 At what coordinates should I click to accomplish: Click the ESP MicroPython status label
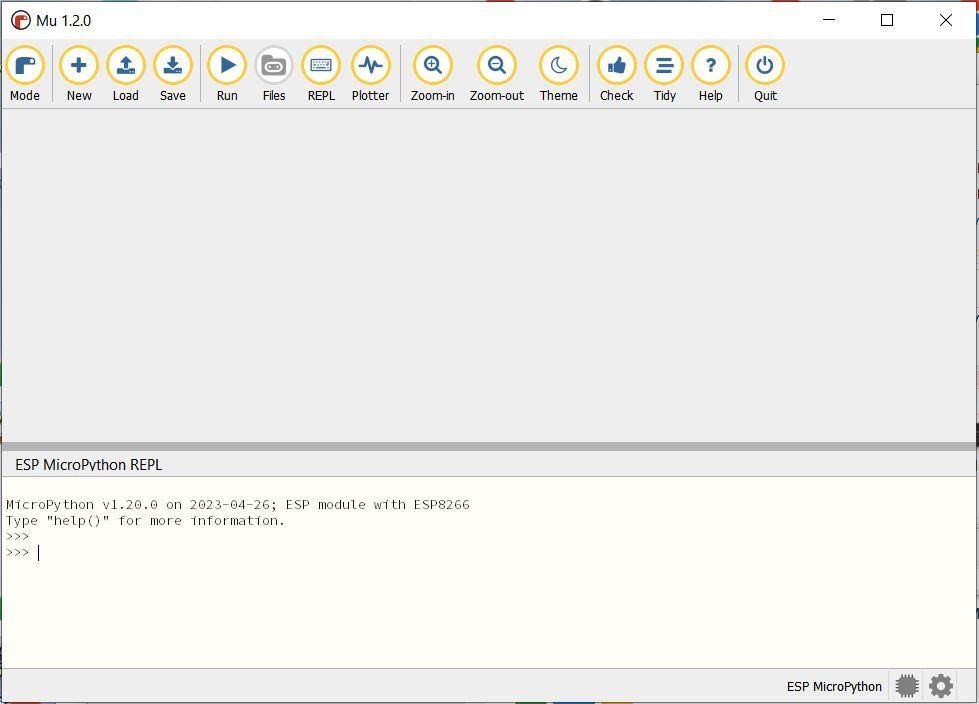click(x=834, y=687)
